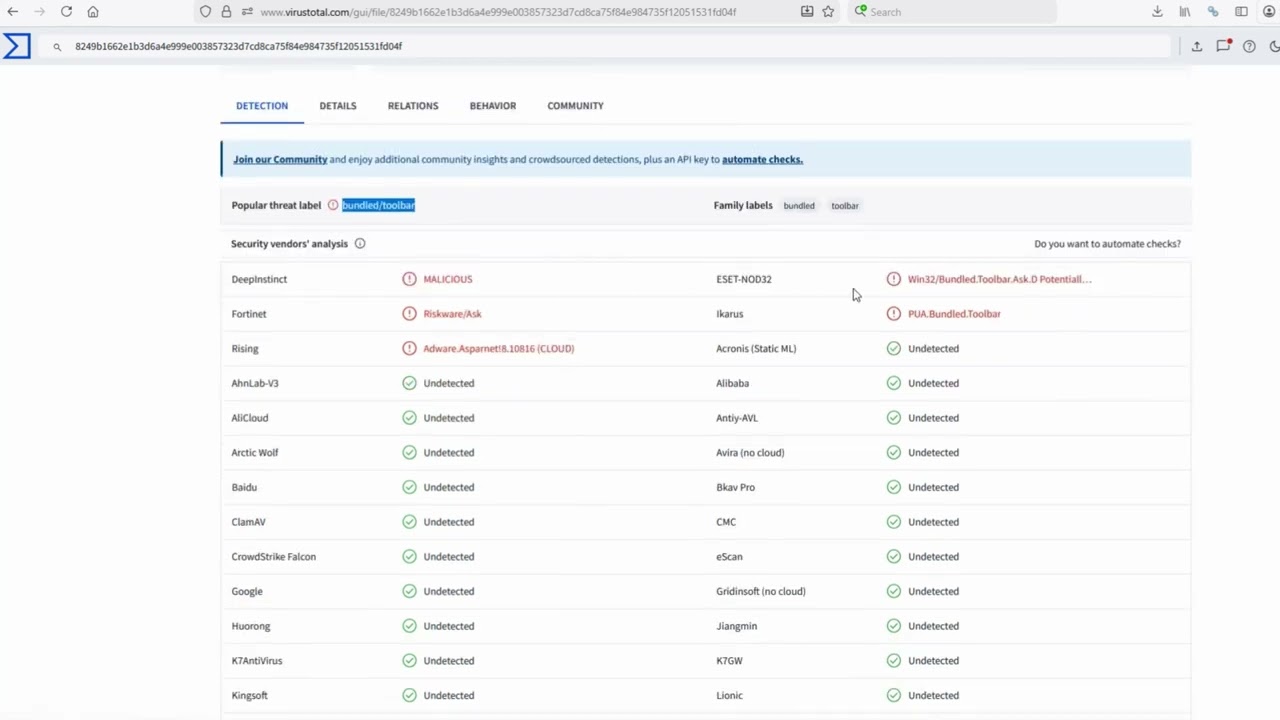Click green check icon for Kingsoft
This screenshot has height=720, width=1280.
pos(409,695)
